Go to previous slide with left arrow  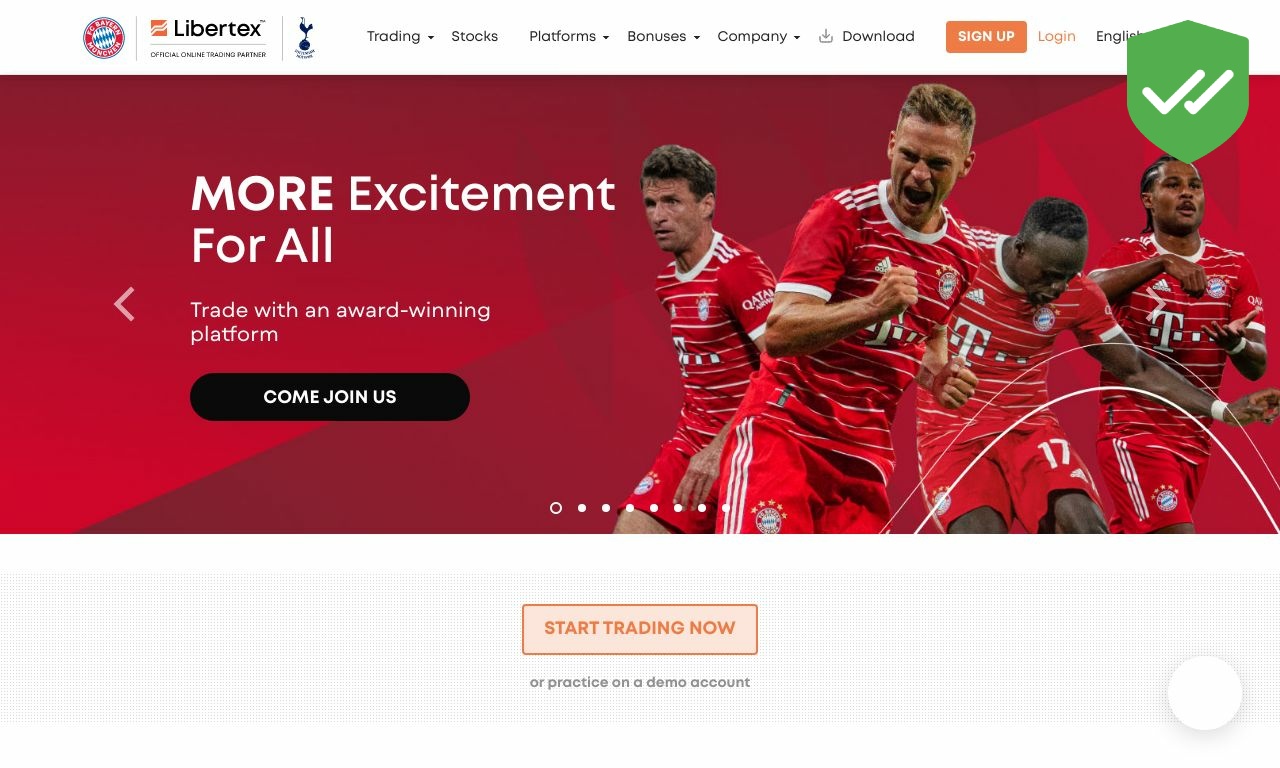click(x=124, y=304)
